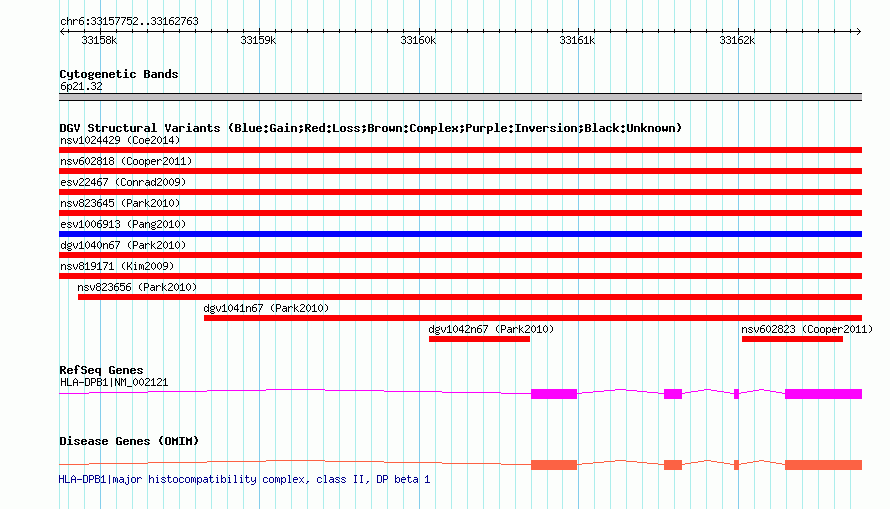The height and width of the screenshot is (509, 890).
Task: Click the esv22467 (Conrad2009) label
Action: tap(123, 182)
